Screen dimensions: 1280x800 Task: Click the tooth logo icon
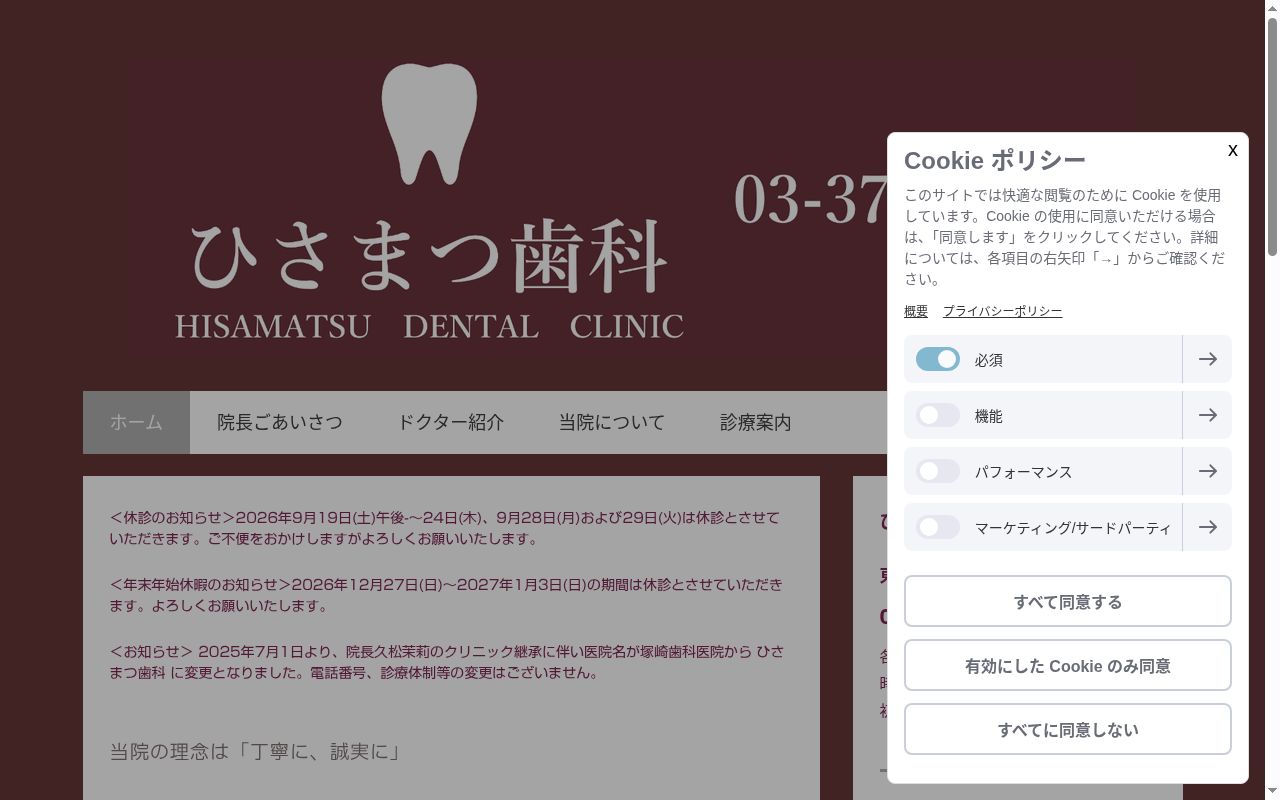pyautogui.click(x=429, y=124)
